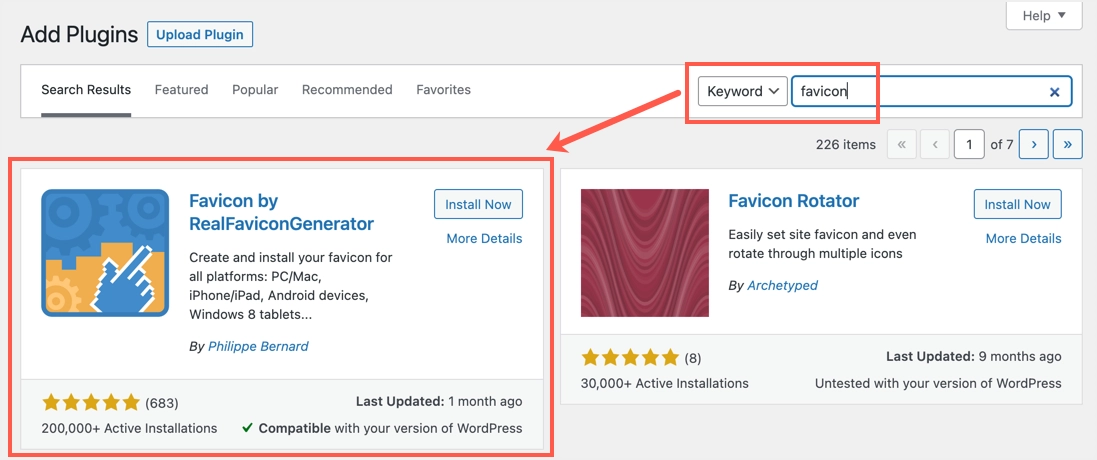The width and height of the screenshot is (1097, 460).
Task: Install the Favicon Rotator plugin
Action: click(x=1017, y=204)
